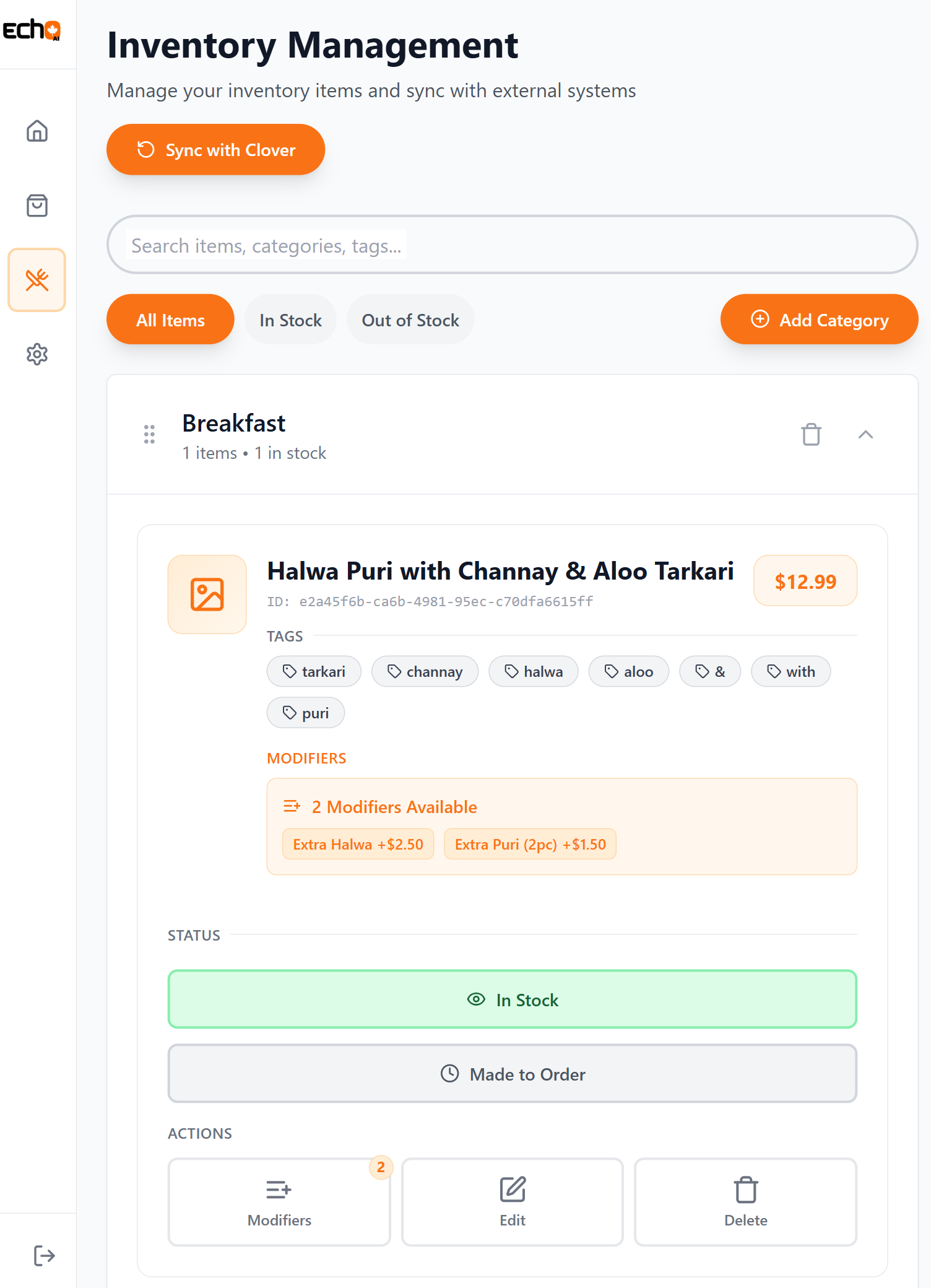
Task: Select the All Items tab
Action: point(170,320)
